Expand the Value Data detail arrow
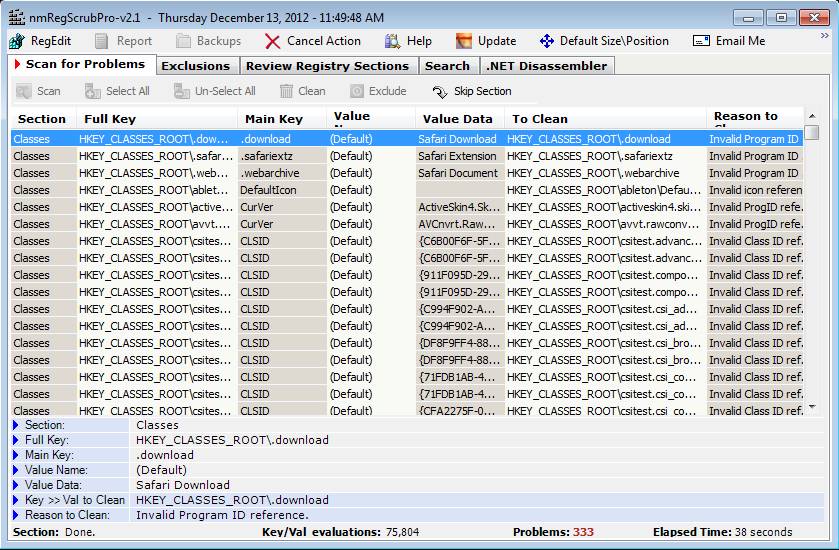Screen dimensions: 839x550 point(16,485)
